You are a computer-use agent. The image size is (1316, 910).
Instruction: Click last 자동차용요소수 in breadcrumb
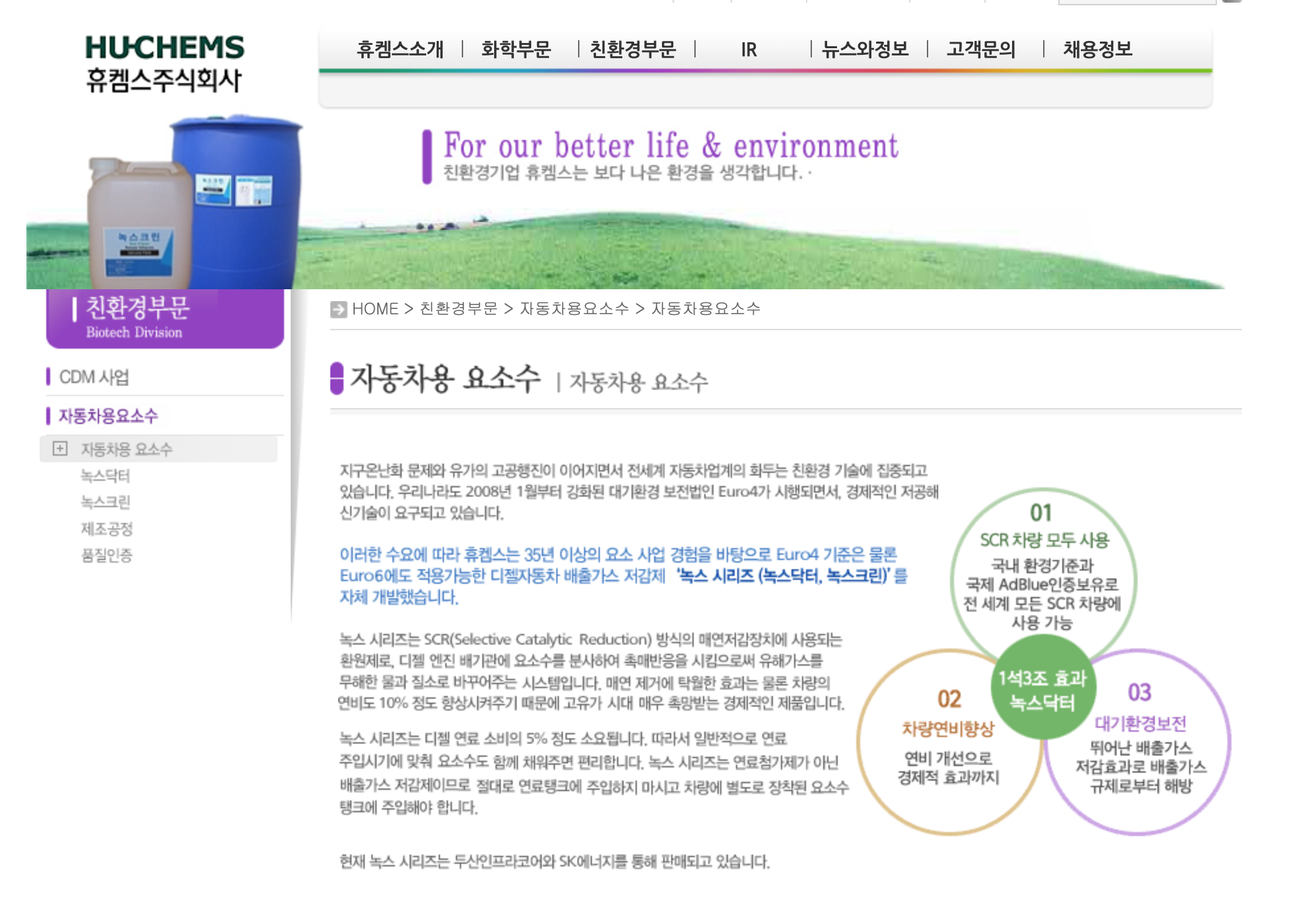(x=706, y=308)
